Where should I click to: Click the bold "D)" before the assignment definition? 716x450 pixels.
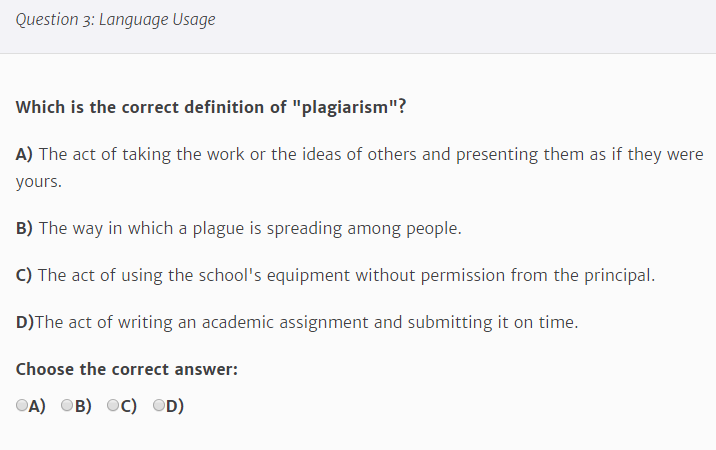pyautogui.click(x=25, y=322)
